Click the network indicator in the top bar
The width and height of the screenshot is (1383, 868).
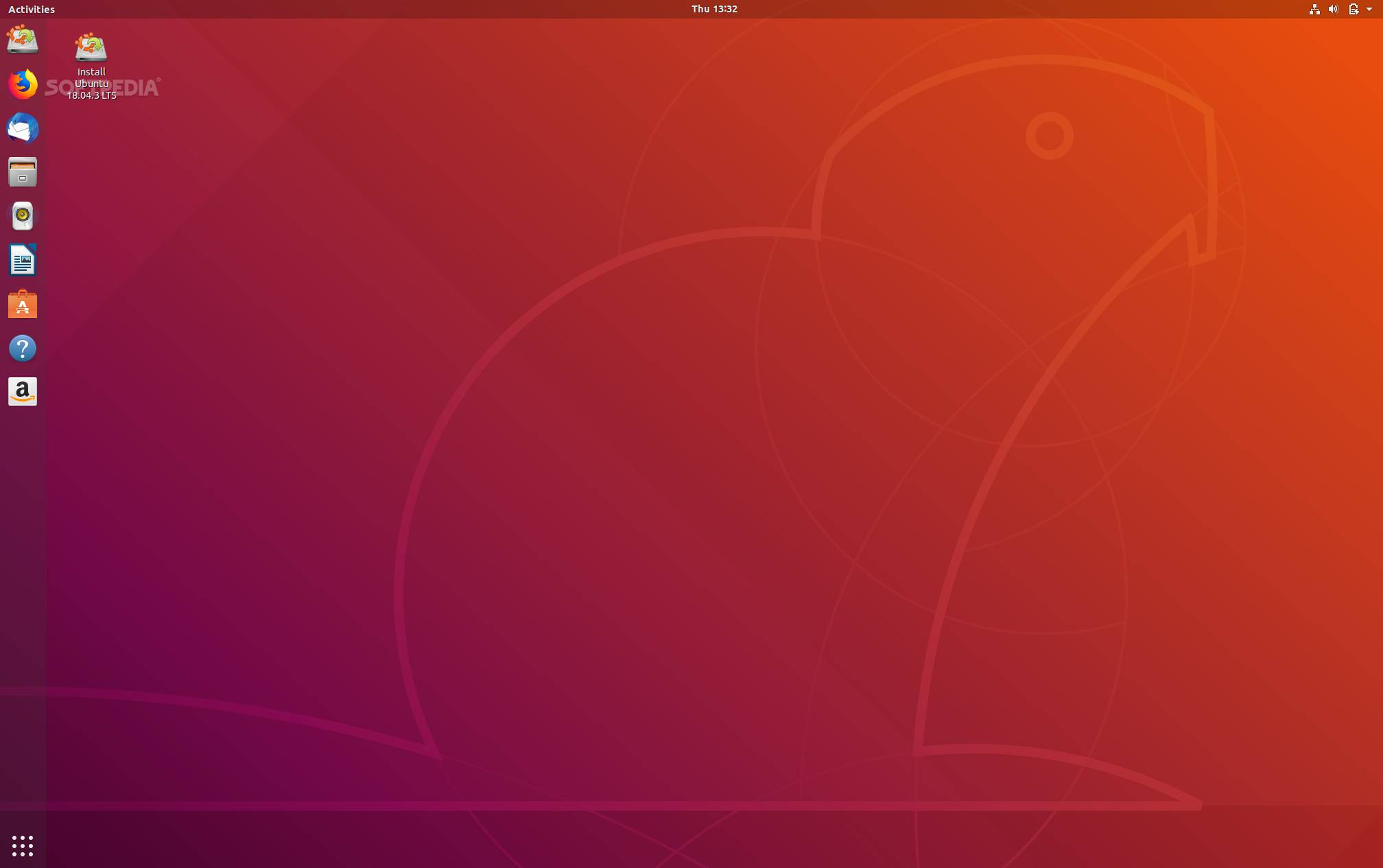click(x=1315, y=9)
